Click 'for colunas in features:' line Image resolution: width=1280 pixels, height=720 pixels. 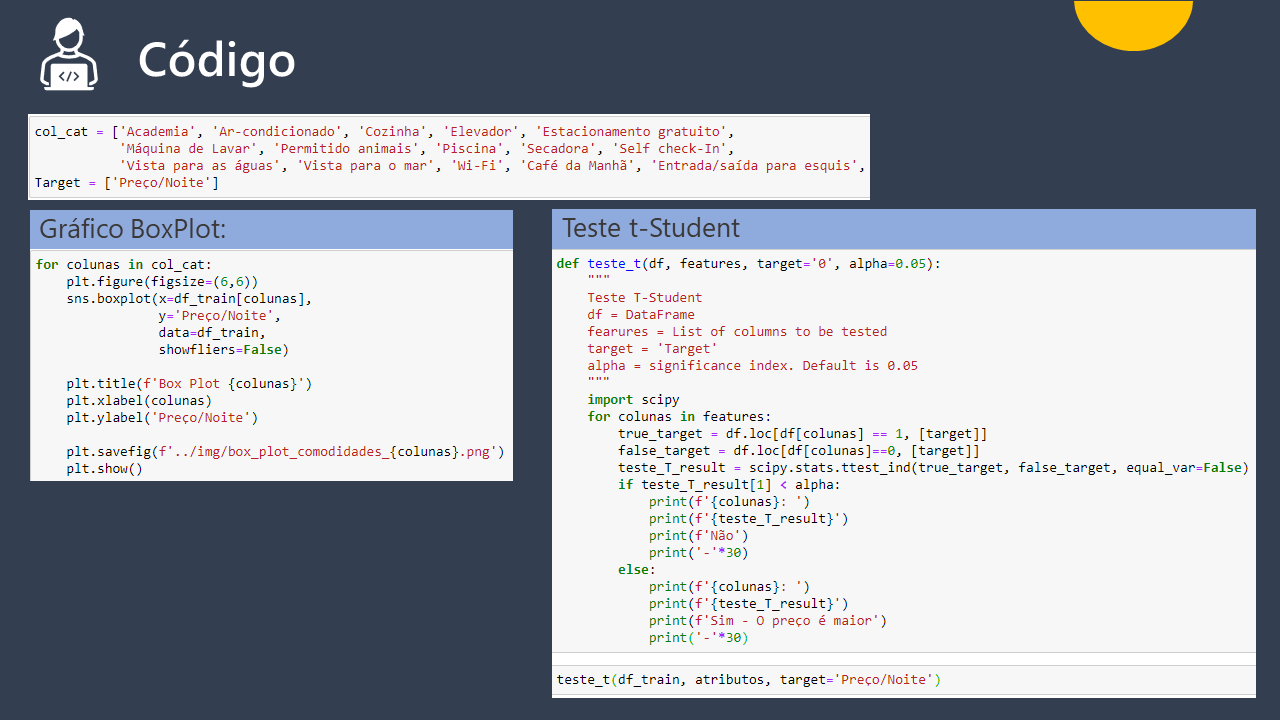pos(679,417)
